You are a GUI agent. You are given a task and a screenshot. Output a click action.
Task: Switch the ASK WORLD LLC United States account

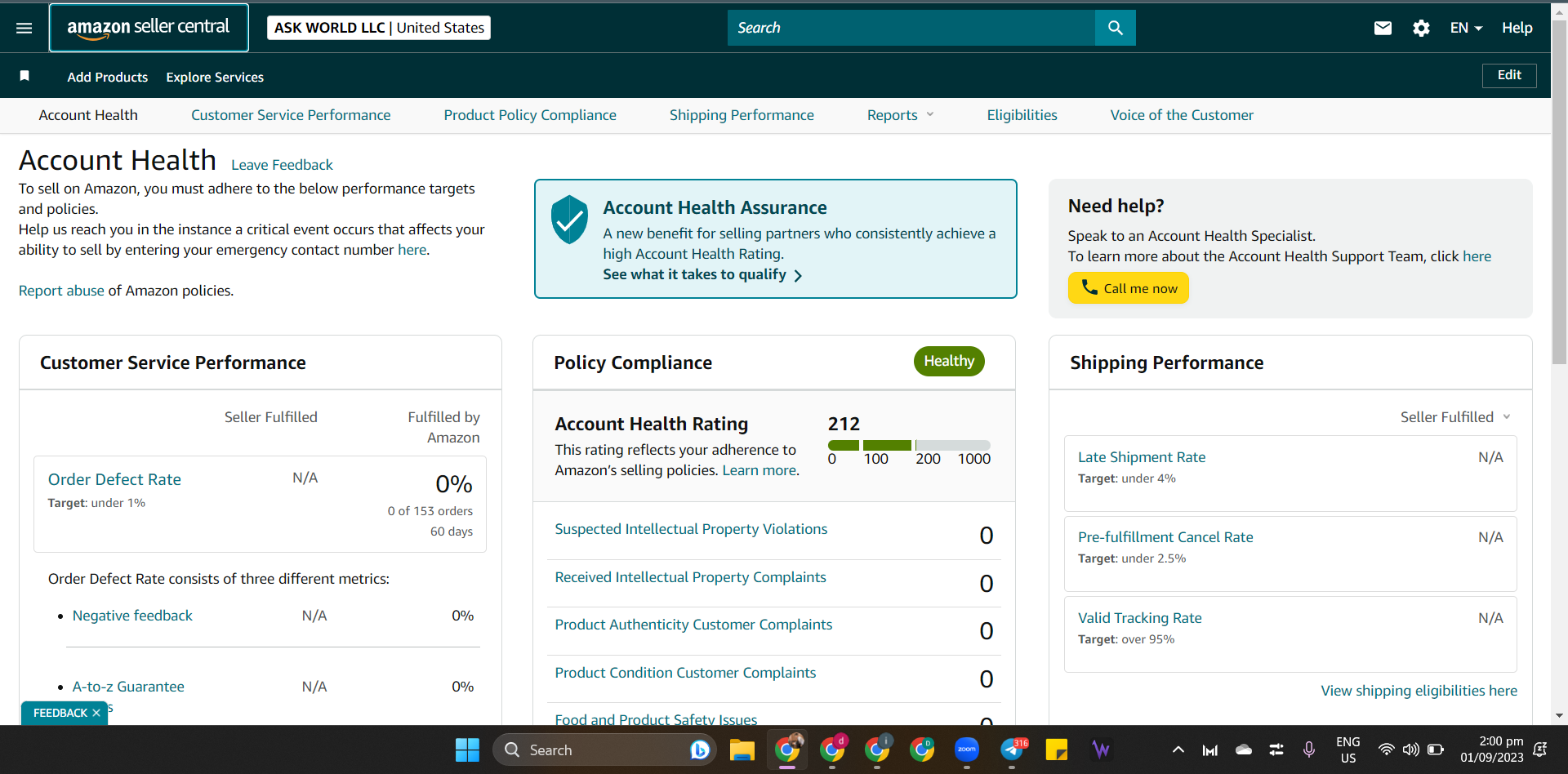coord(379,28)
